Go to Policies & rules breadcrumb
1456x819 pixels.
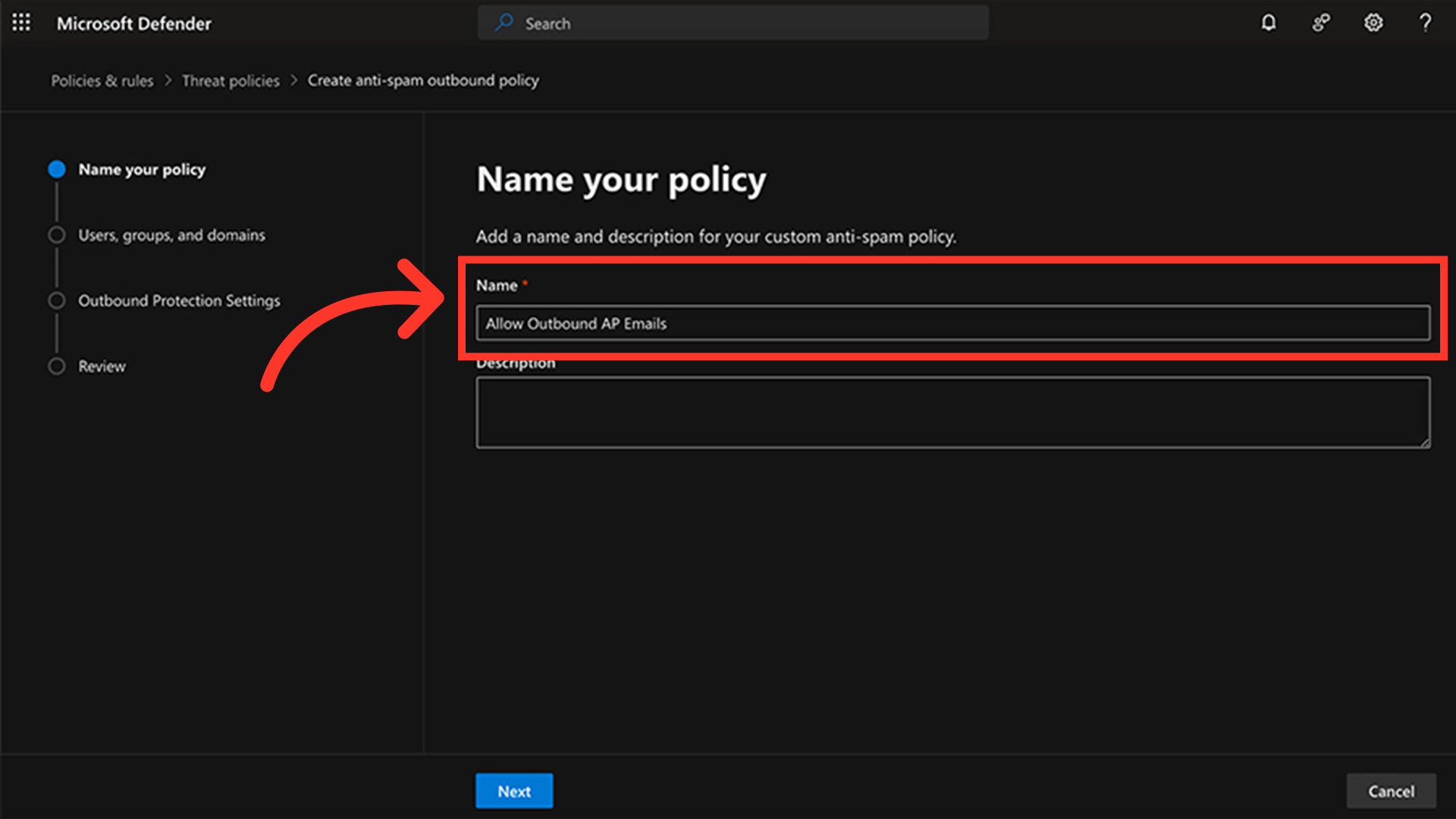[x=102, y=80]
